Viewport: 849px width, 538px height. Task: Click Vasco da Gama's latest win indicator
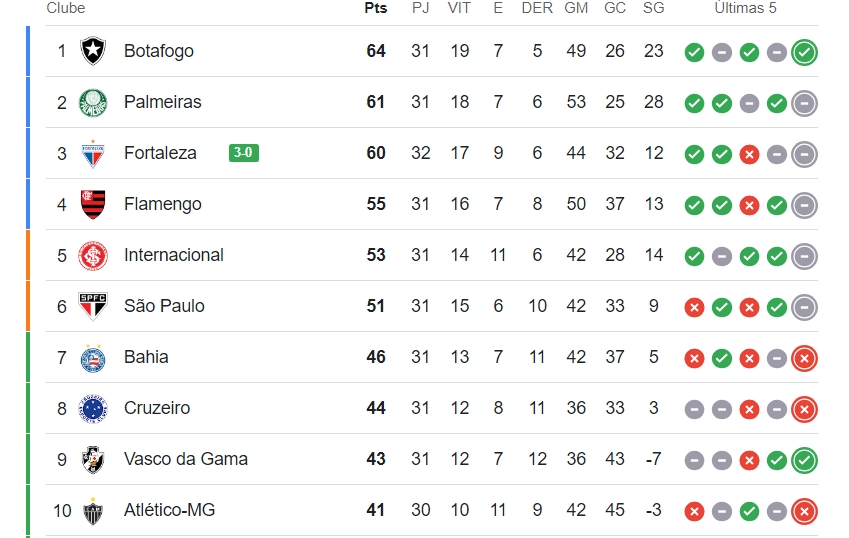point(804,461)
